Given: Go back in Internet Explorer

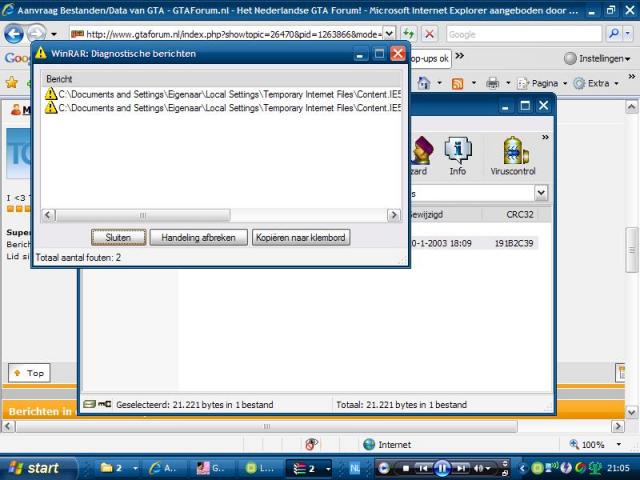Looking at the screenshot, I should click(x=14, y=34).
